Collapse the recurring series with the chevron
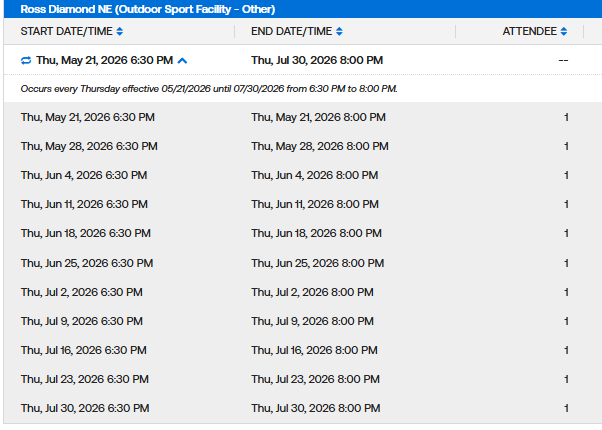 [182, 61]
